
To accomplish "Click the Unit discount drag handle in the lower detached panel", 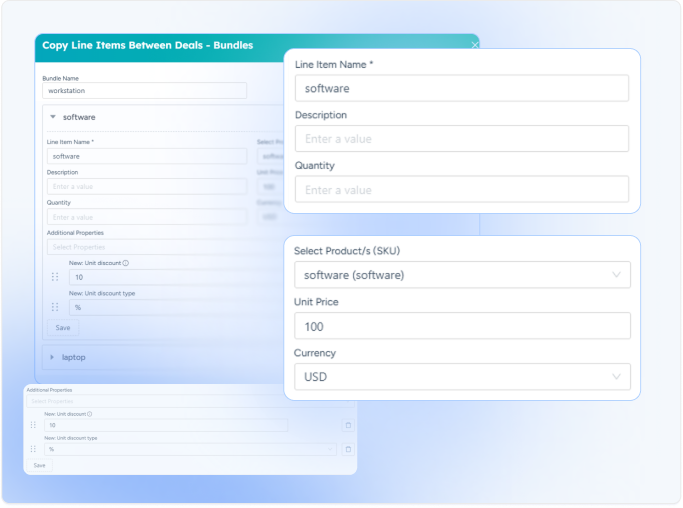I will tap(33, 425).
